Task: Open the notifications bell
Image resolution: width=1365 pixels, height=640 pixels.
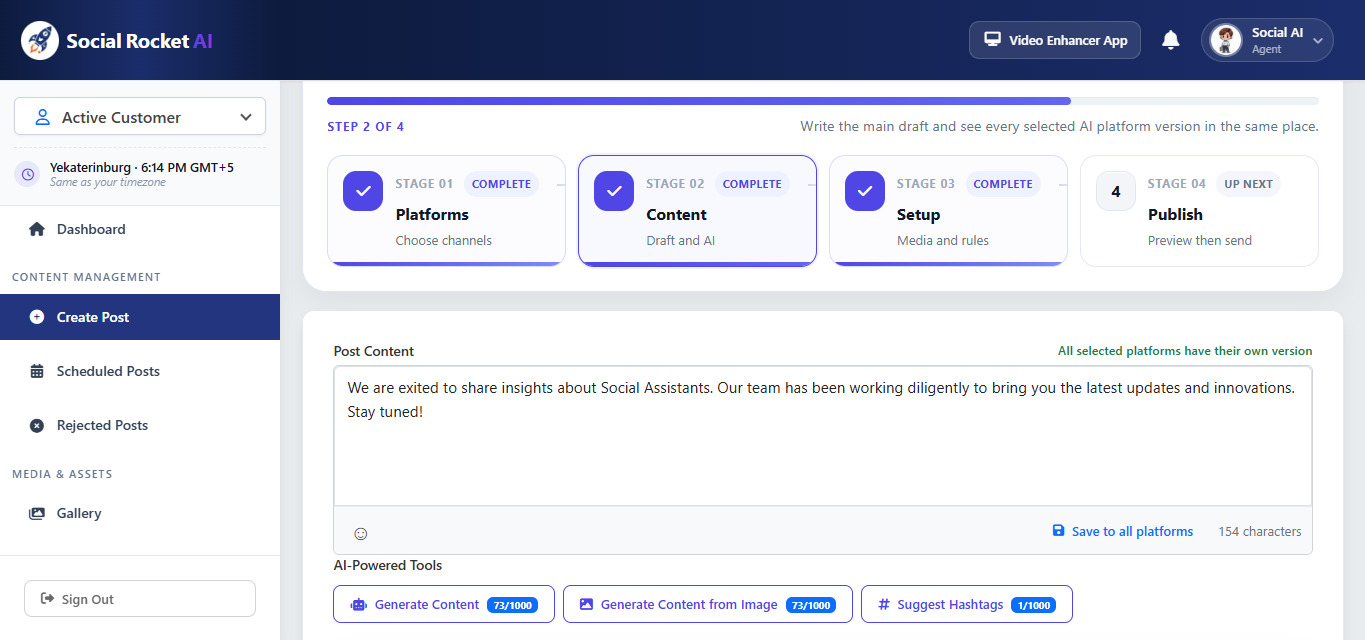Action: click(x=1171, y=40)
